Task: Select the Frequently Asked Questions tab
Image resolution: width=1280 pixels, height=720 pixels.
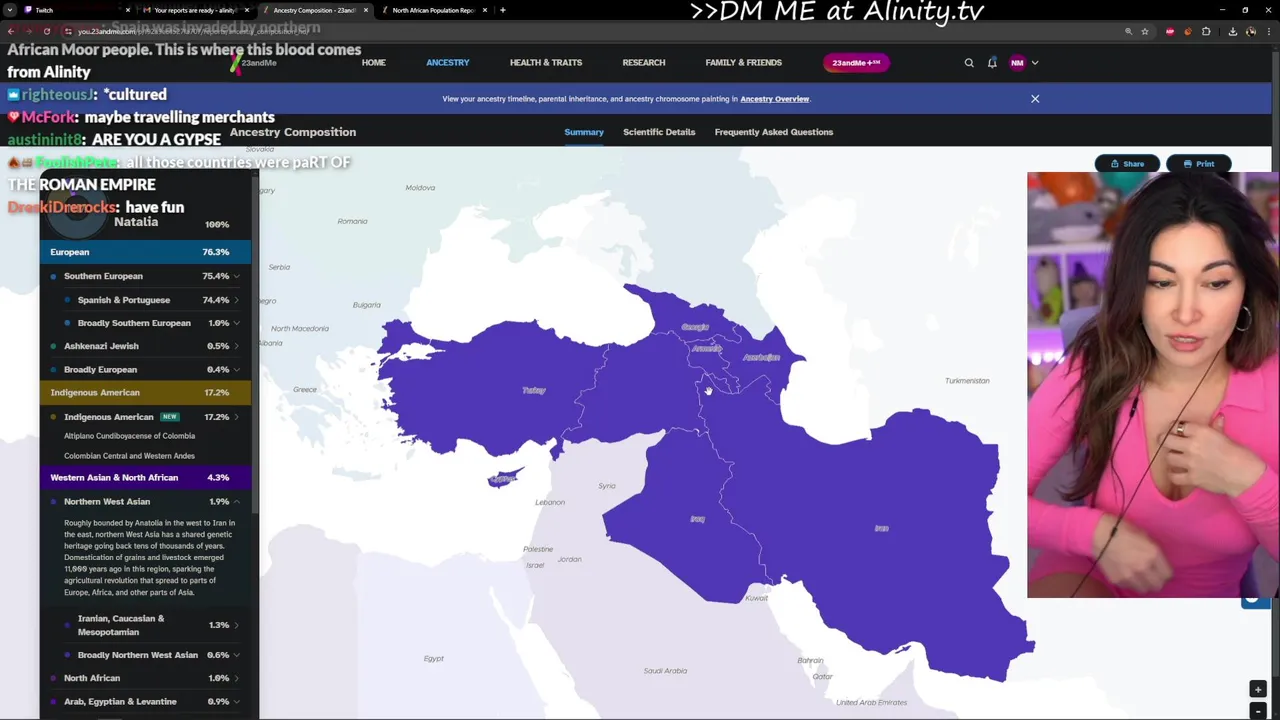Action: (x=774, y=132)
